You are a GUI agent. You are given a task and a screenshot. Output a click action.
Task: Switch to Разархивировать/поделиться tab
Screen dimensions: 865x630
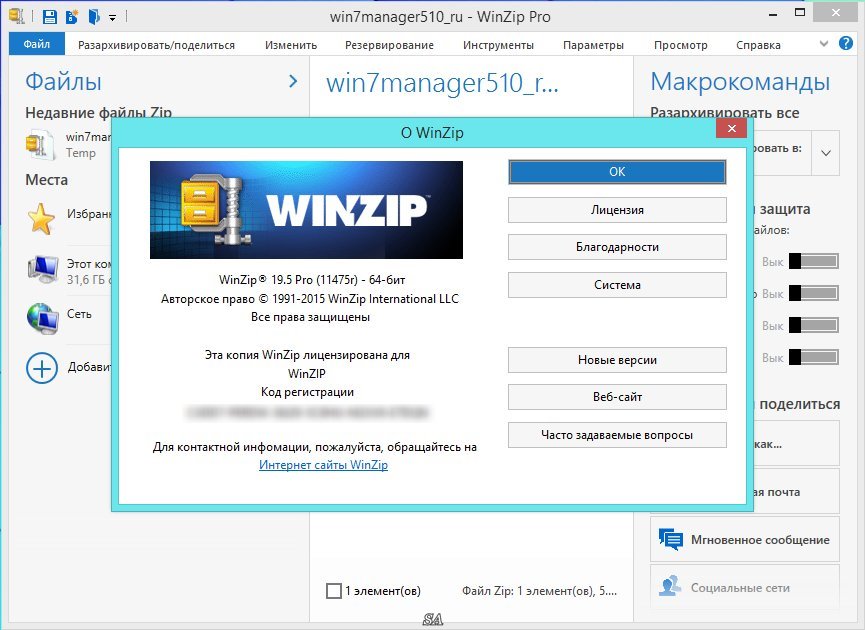click(x=156, y=45)
